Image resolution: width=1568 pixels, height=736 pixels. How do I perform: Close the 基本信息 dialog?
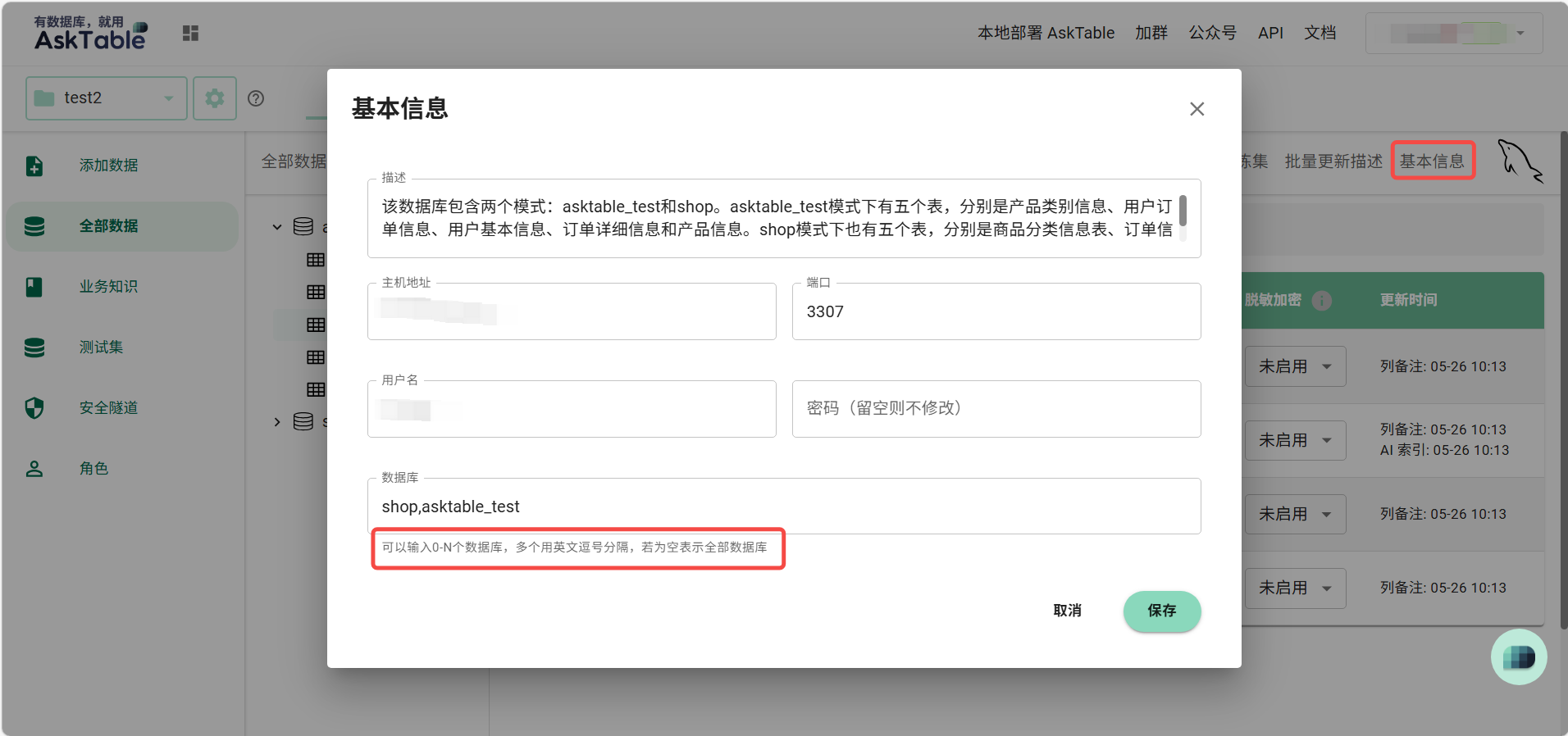[x=1197, y=109]
